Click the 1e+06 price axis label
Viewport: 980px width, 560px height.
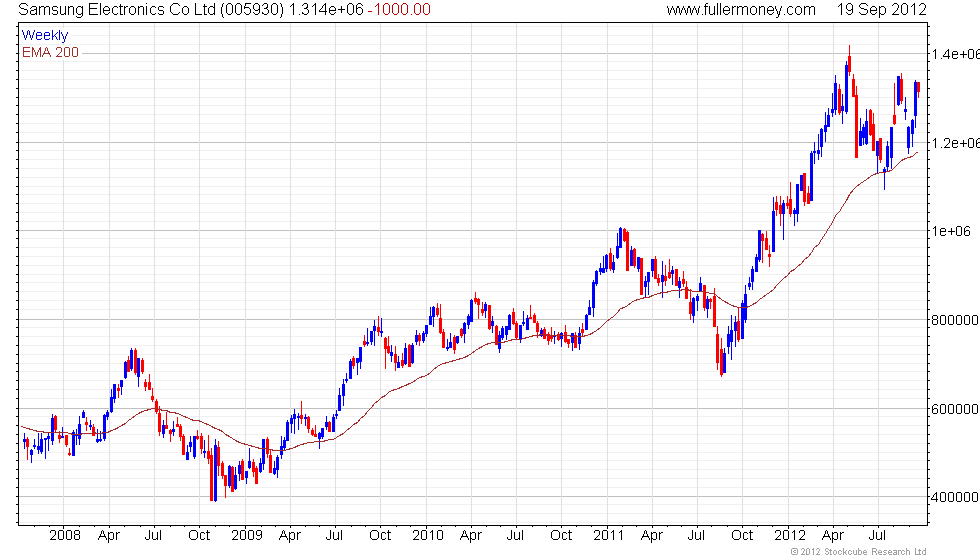[951, 231]
